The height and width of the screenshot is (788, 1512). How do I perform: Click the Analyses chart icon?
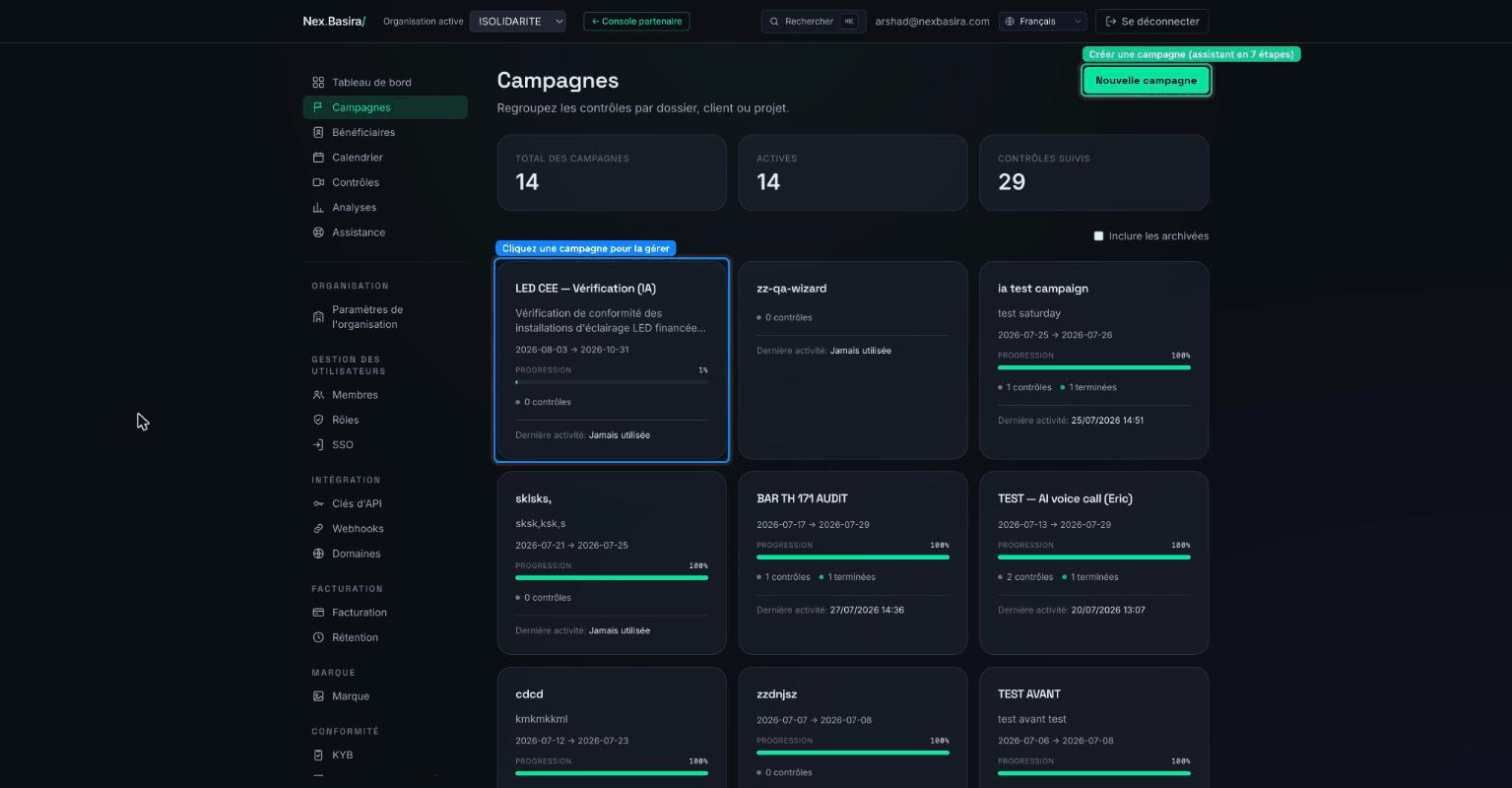[x=318, y=208]
